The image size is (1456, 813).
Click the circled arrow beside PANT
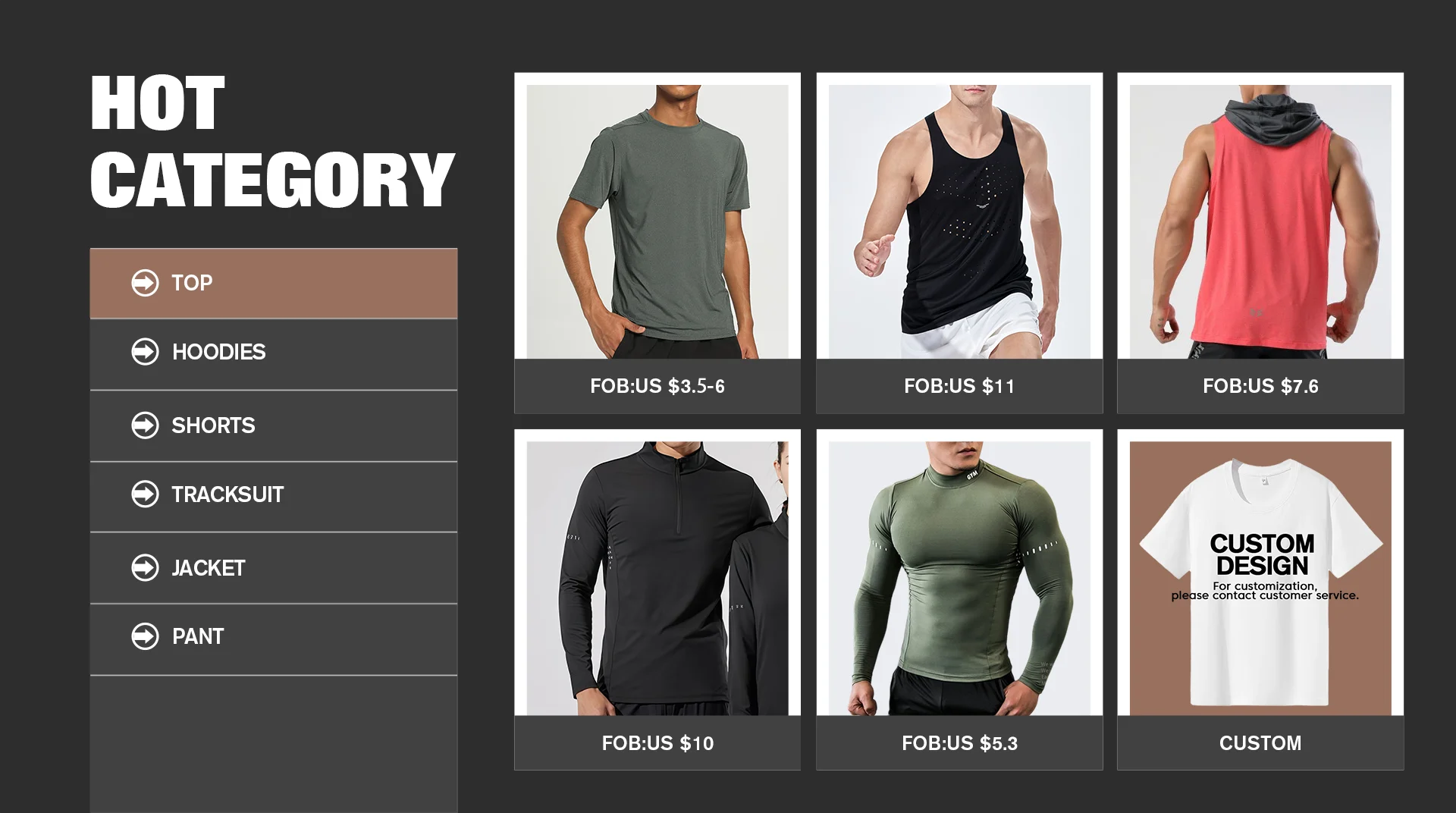(145, 636)
